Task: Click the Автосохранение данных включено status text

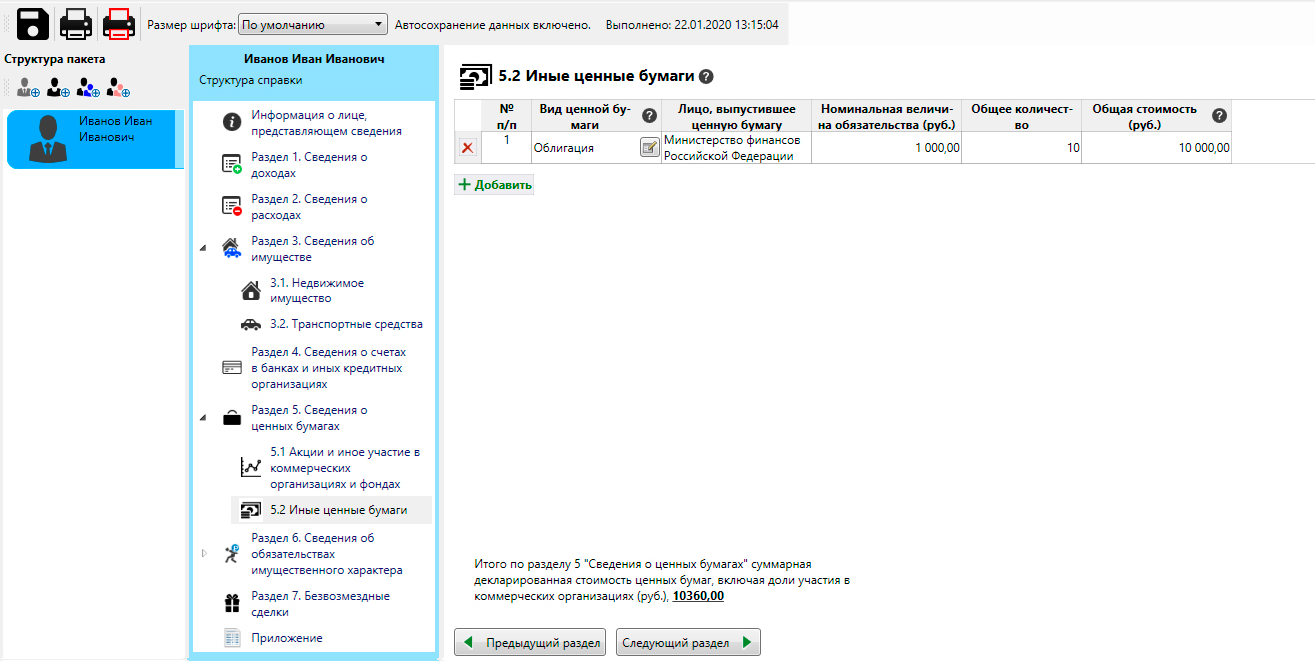Action: (493, 24)
